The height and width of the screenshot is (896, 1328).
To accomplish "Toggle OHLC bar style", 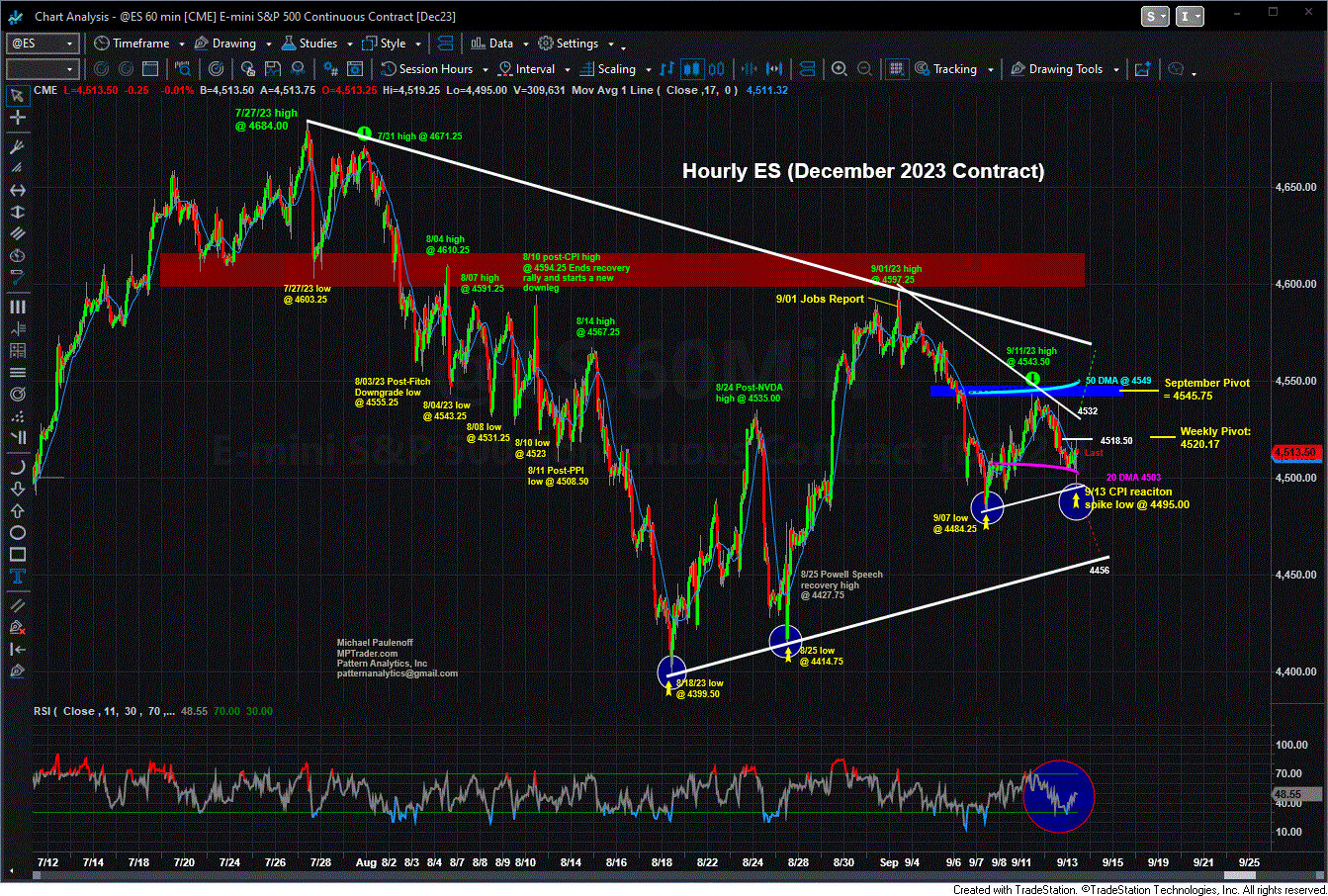I will [668, 68].
